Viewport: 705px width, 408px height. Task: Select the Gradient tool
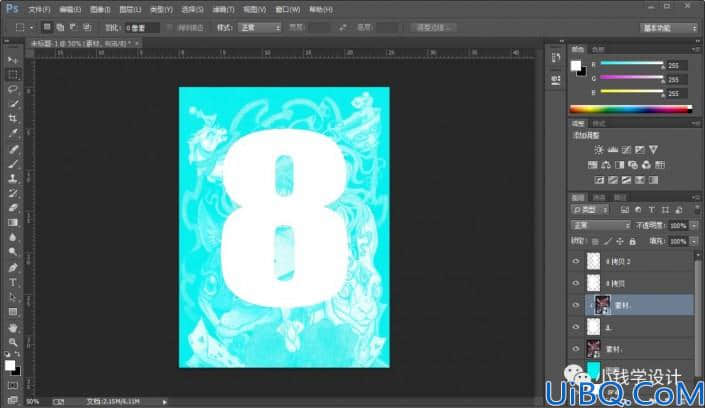[x=13, y=223]
